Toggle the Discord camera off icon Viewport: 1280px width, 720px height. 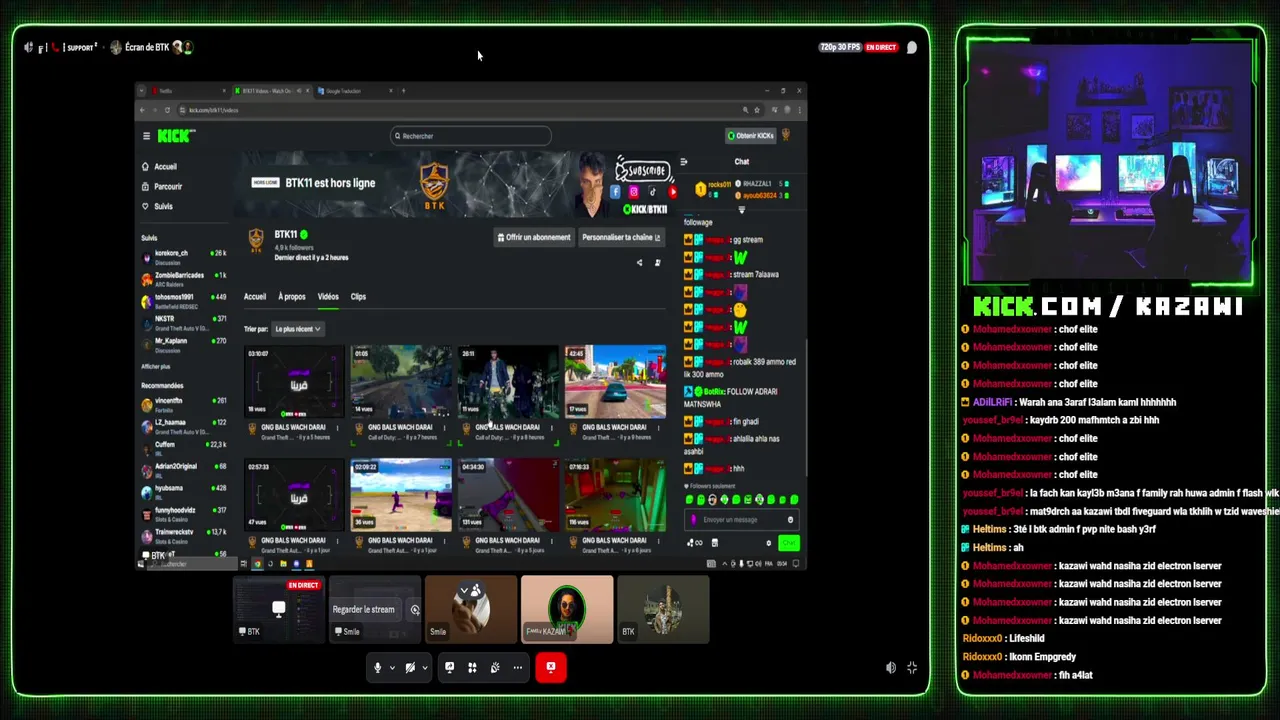(x=410, y=667)
